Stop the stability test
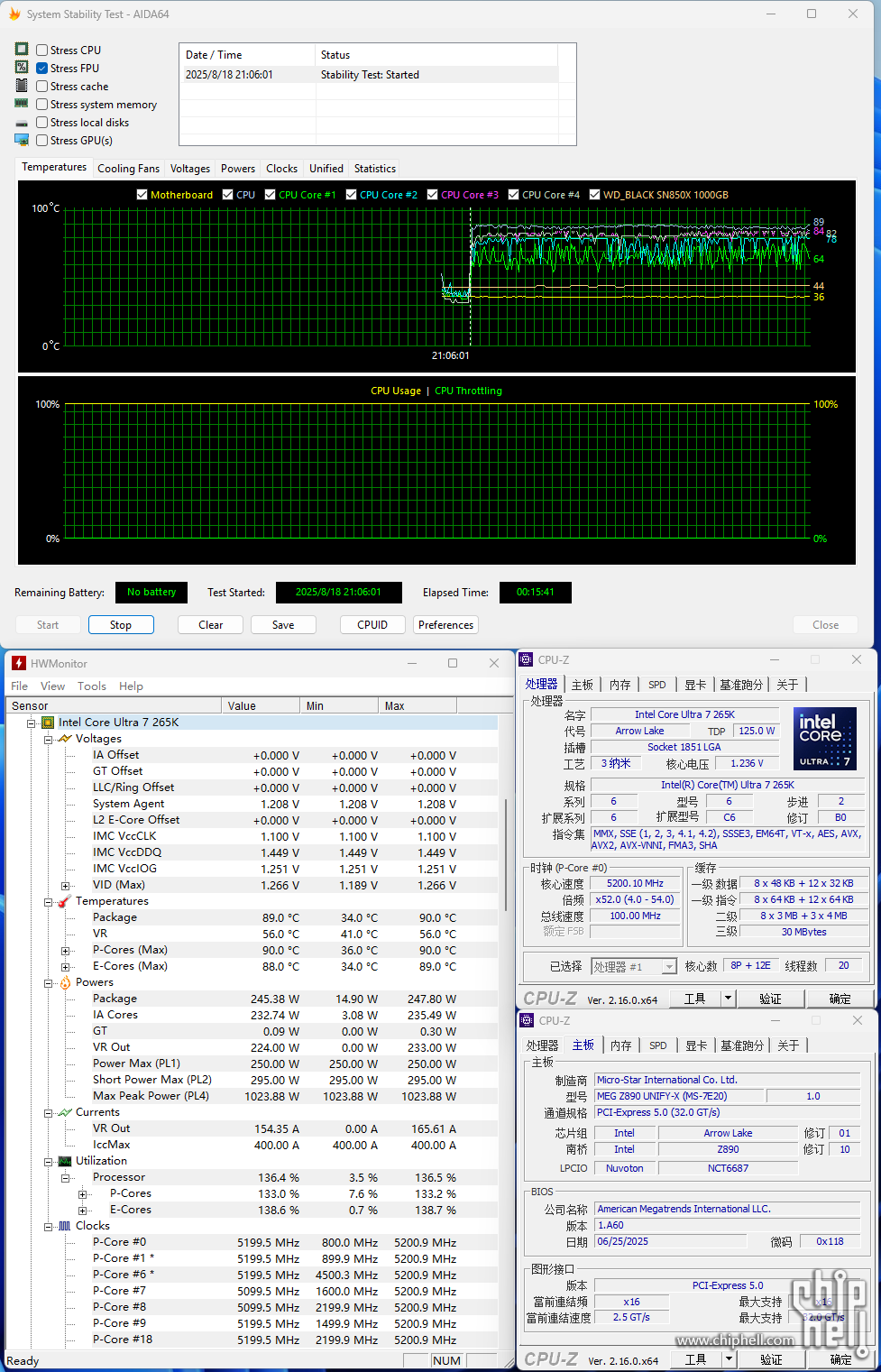The width and height of the screenshot is (881, 1372). click(x=121, y=625)
